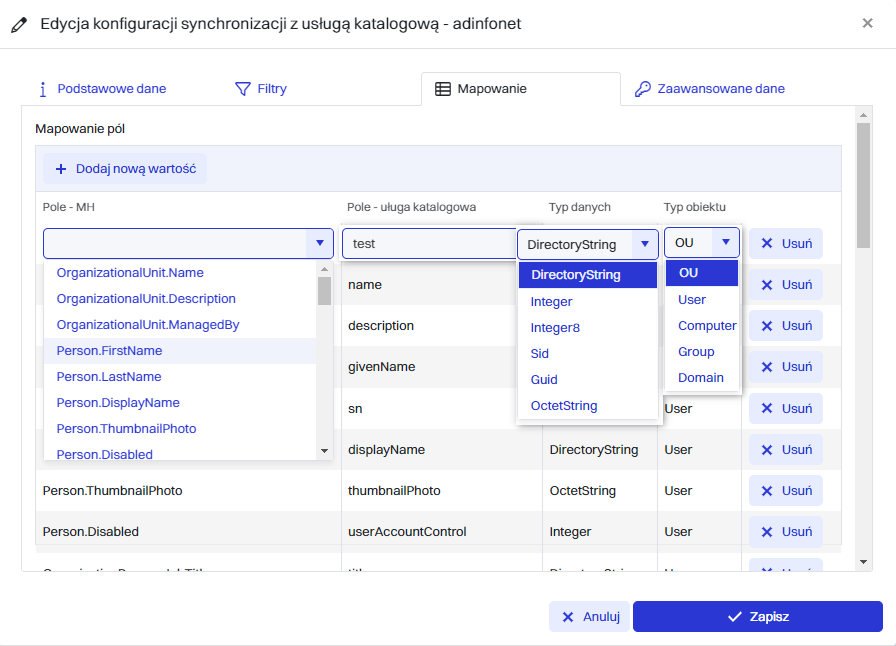
Task: Click the pencil edit icon in dialog title
Action: pyautogui.click(x=20, y=24)
